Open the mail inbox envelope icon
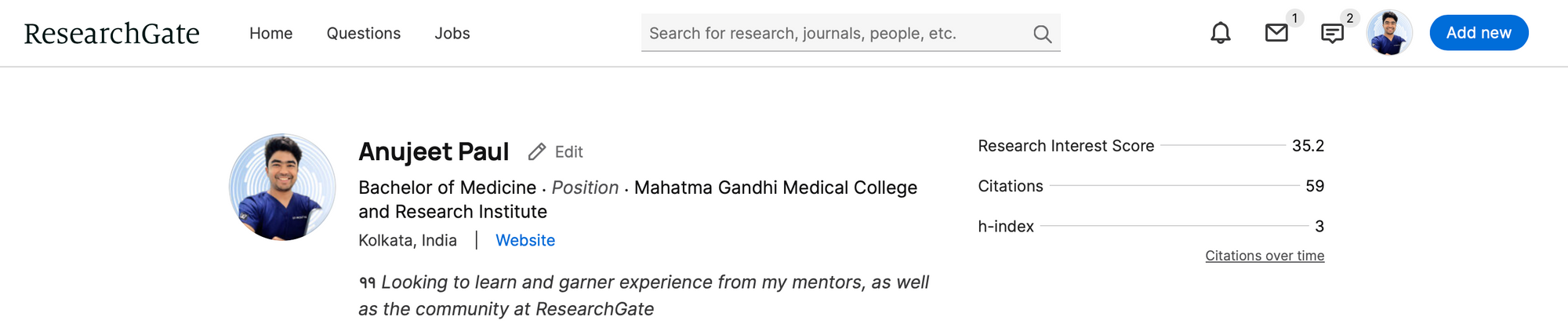This screenshot has width=1568, height=335. 1276,33
